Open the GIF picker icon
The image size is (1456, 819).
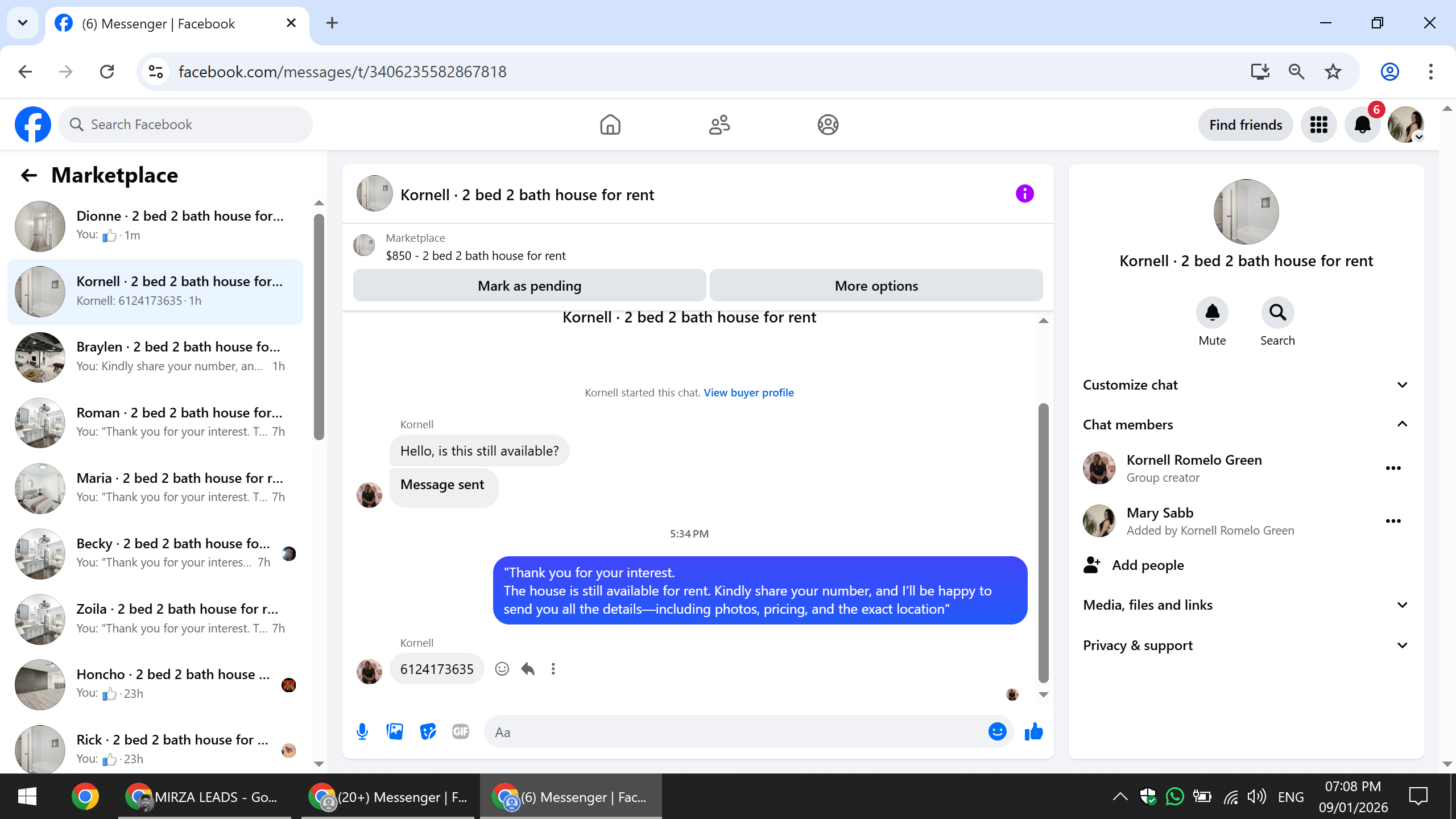click(x=461, y=731)
